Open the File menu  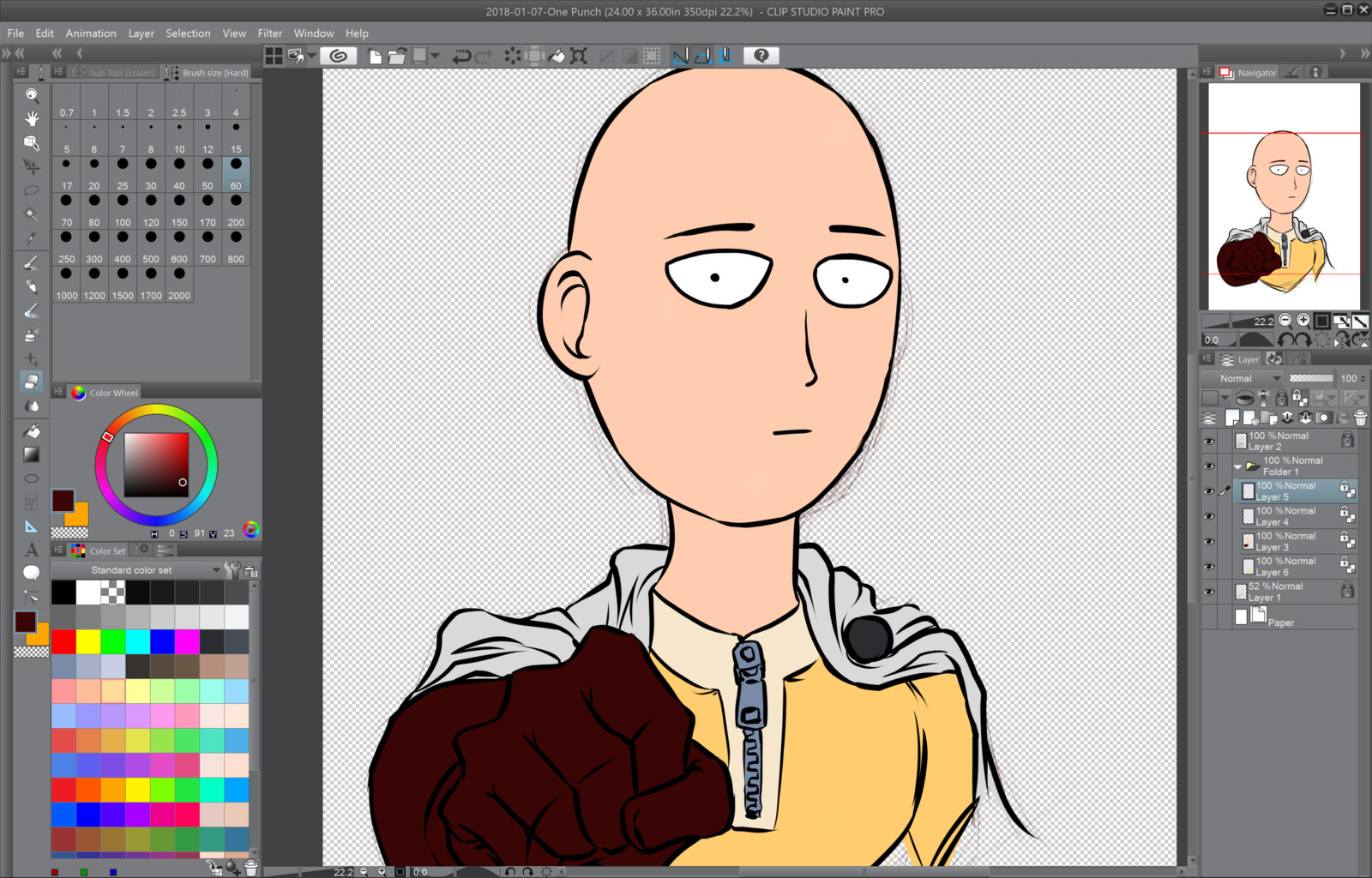(15, 33)
